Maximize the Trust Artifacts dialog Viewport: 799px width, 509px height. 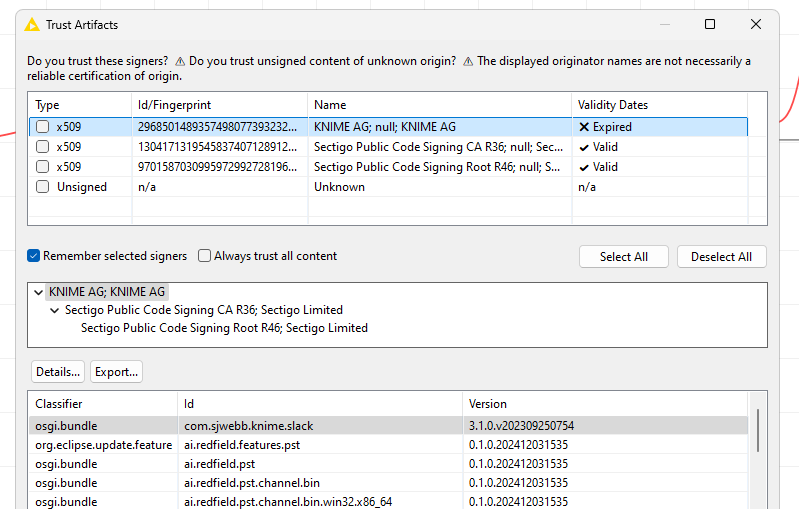pos(710,24)
